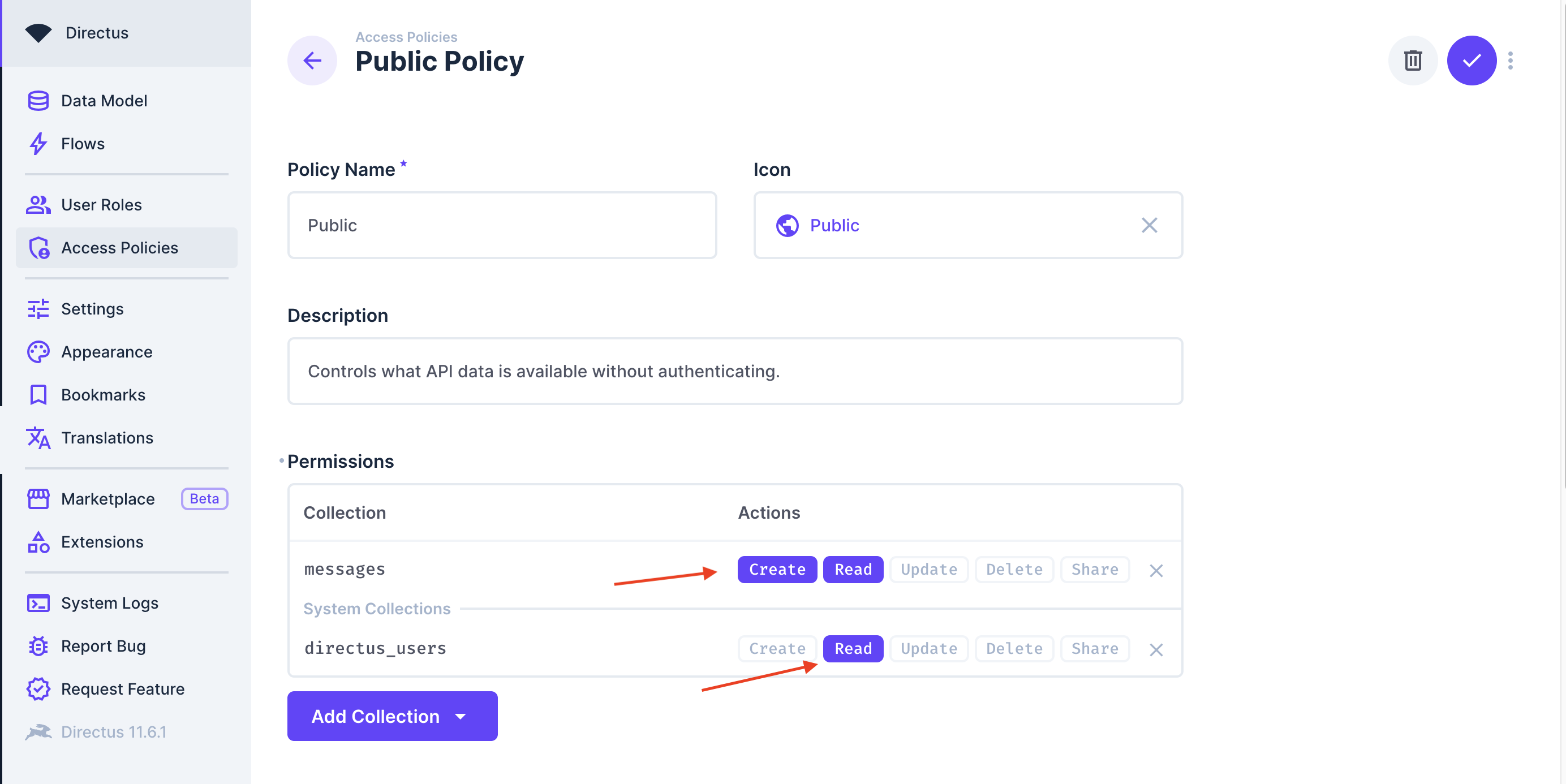This screenshot has width=1566, height=784.
Task: Open the Add Collection dropdown arrow
Action: point(460,716)
